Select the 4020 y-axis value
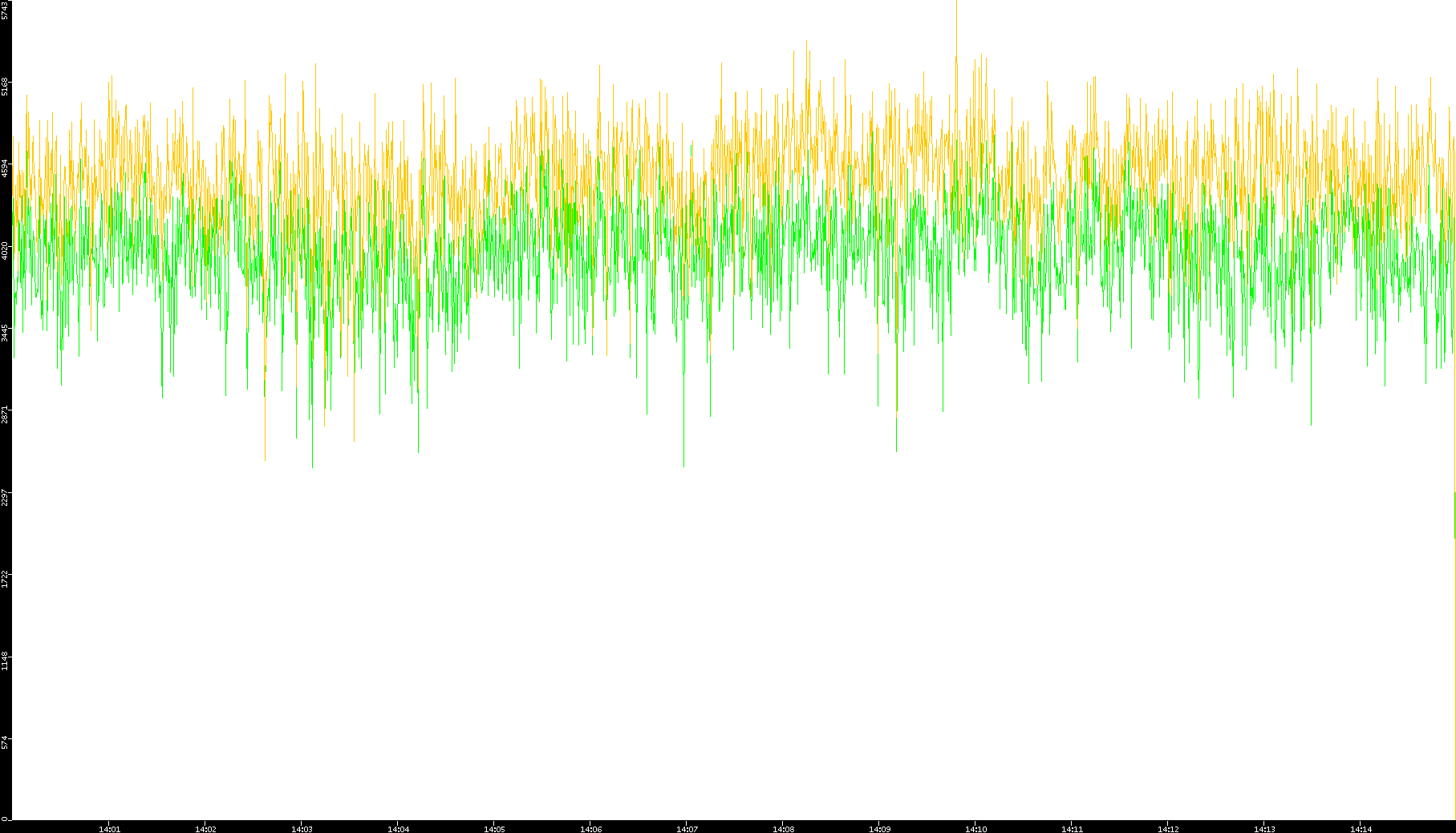The width and height of the screenshot is (1456, 833). coord(6,250)
